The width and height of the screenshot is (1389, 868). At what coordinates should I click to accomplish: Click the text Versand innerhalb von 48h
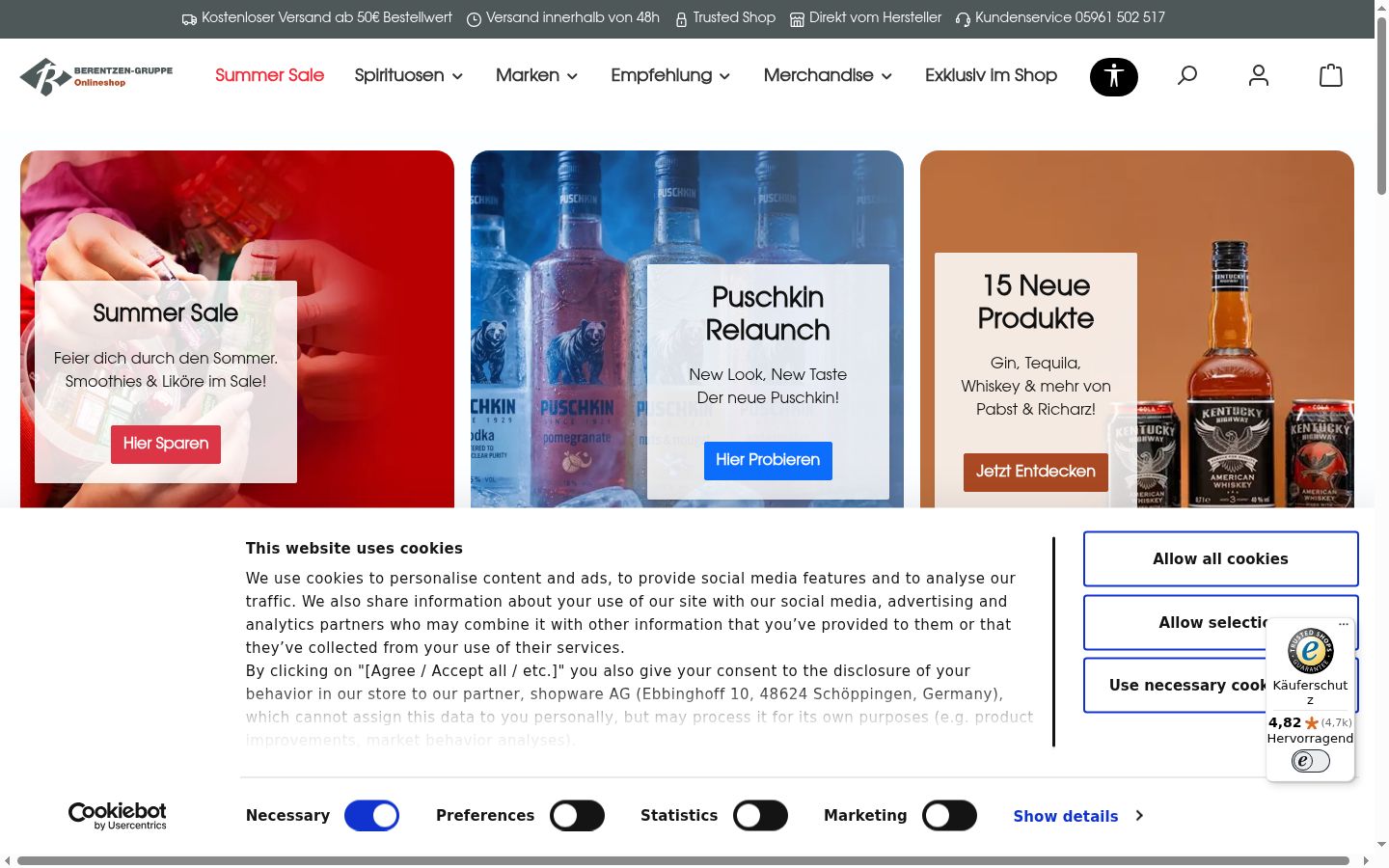(573, 17)
